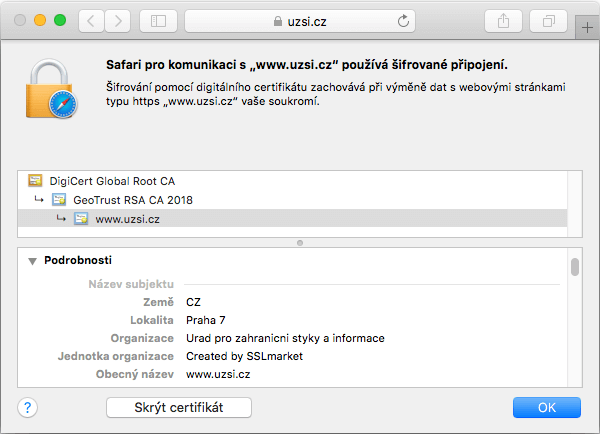Click the Lokalita field label
The width and height of the screenshot is (600, 434).
tap(152, 320)
